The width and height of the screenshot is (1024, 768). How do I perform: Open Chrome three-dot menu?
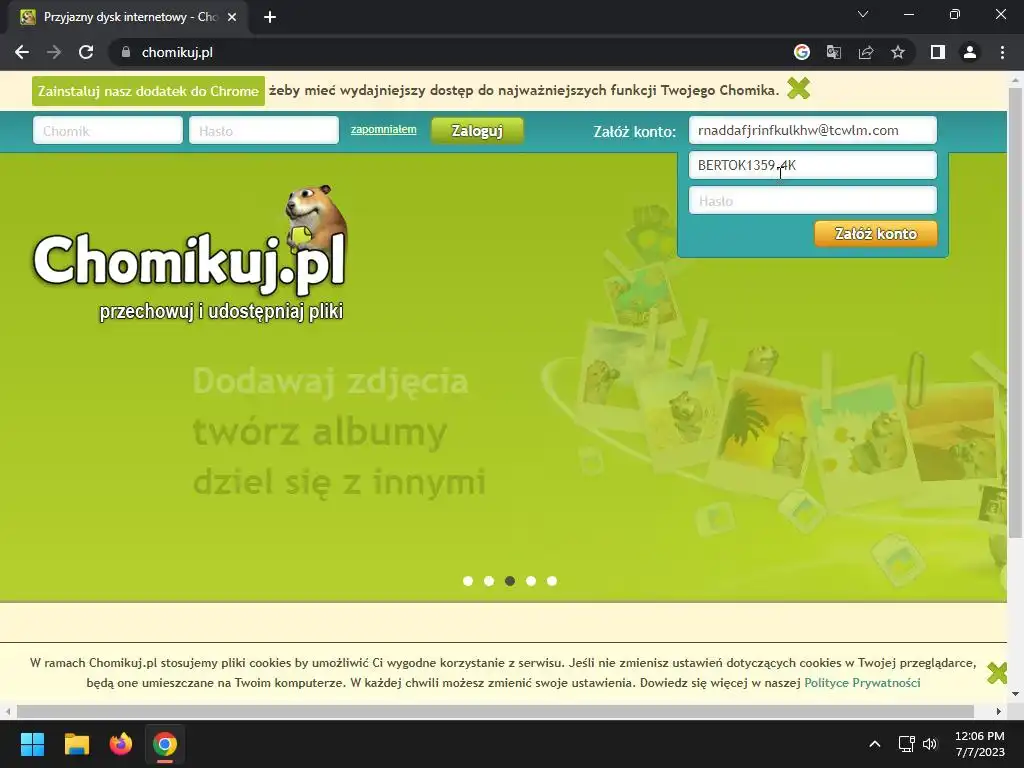(x=1002, y=52)
